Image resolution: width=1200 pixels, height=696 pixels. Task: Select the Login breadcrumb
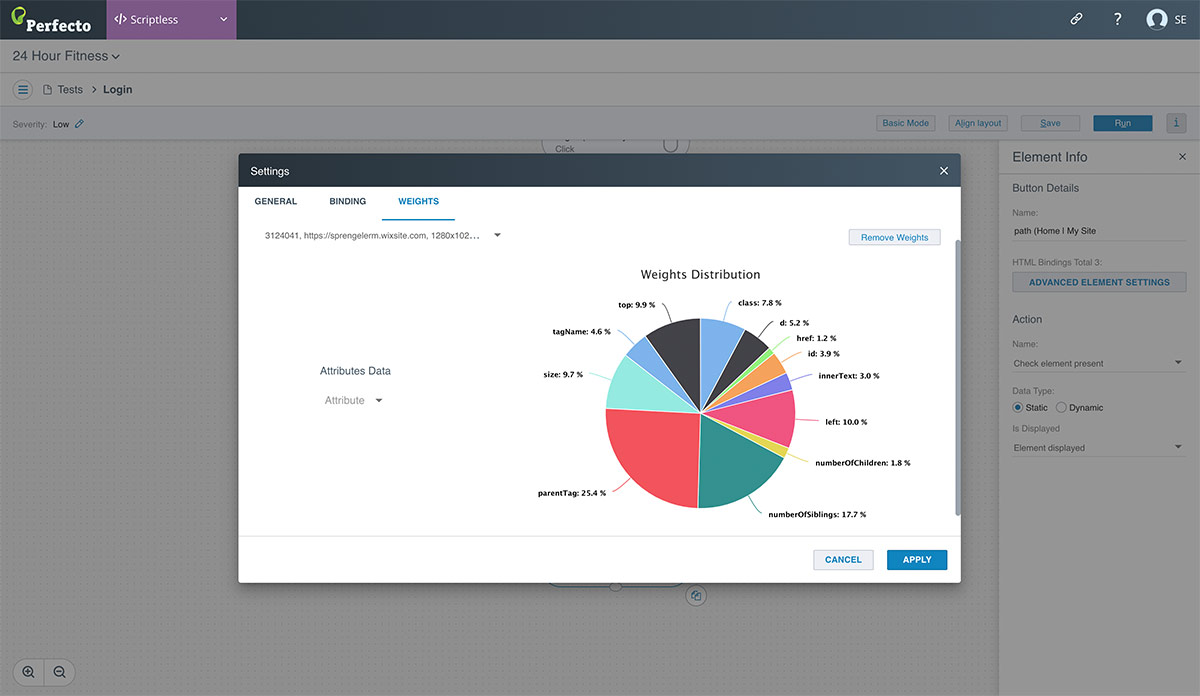(x=117, y=89)
